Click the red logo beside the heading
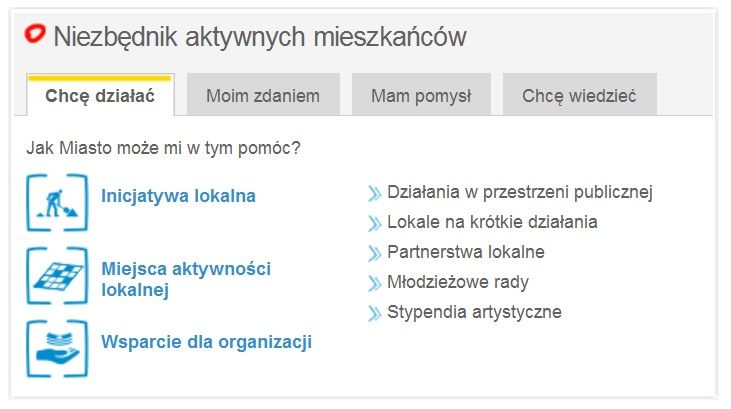The height and width of the screenshot is (409, 731). 36,36
